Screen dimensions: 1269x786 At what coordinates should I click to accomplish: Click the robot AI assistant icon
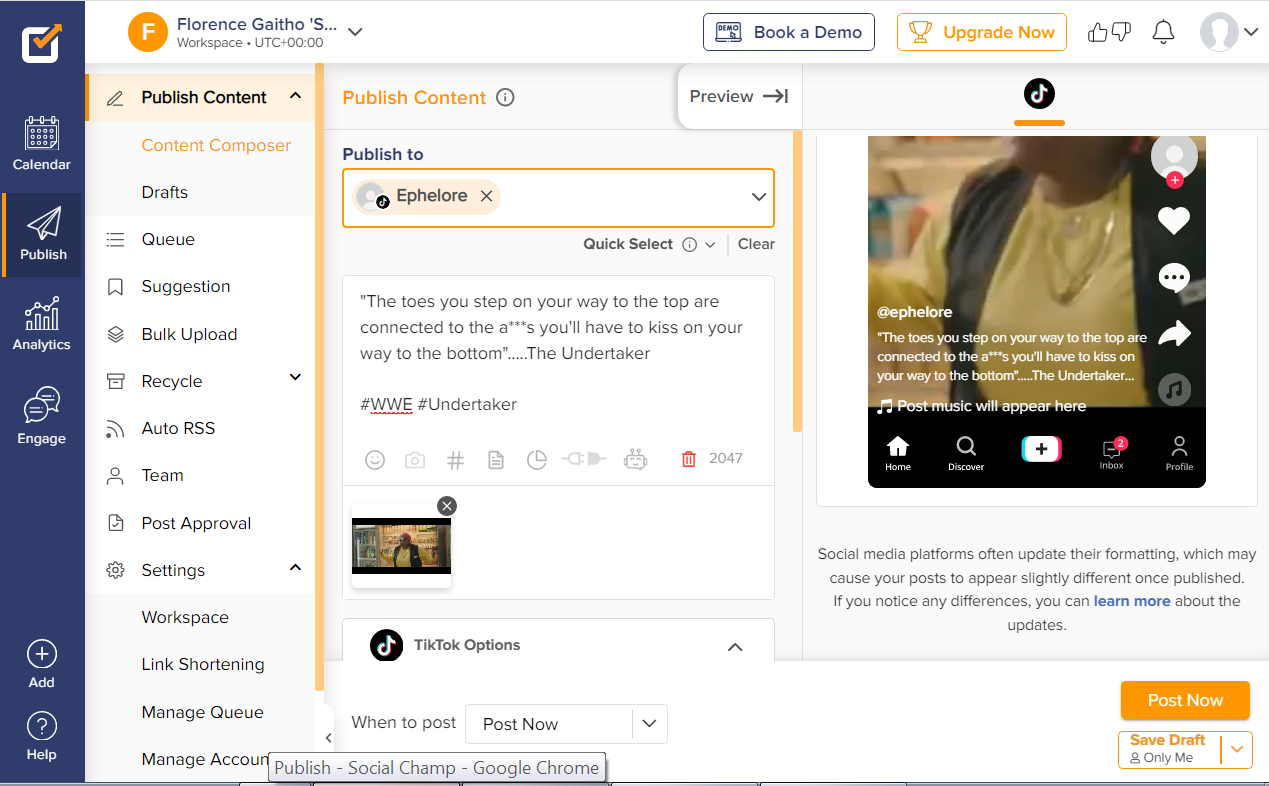point(635,459)
